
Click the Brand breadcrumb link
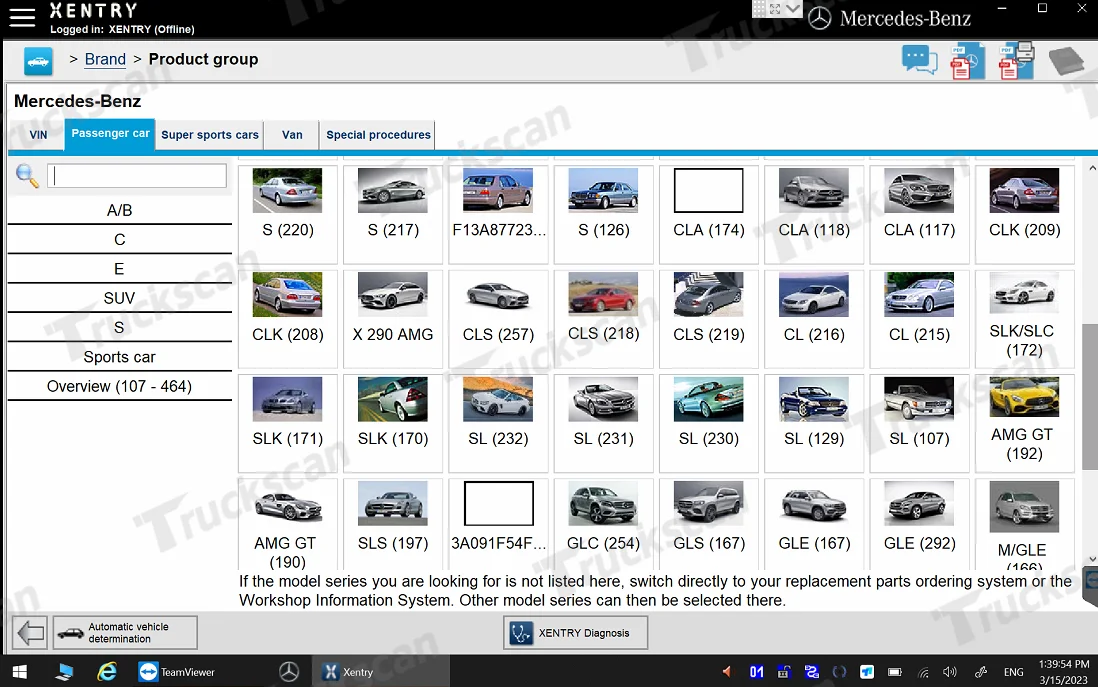(x=105, y=60)
